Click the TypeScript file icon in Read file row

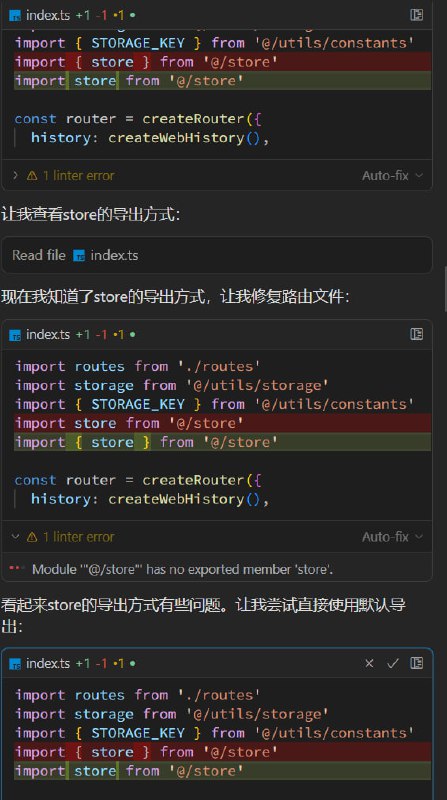coord(79,256)
